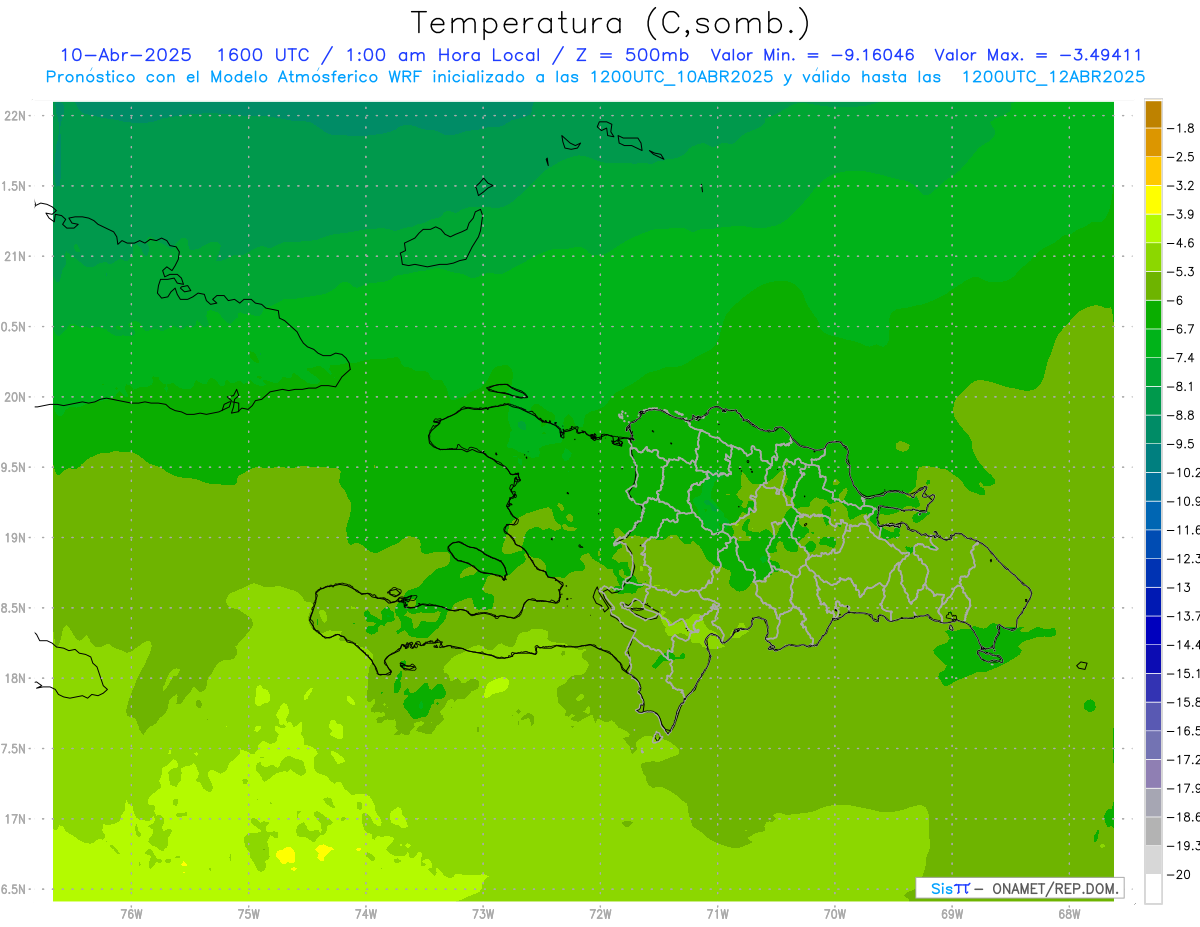1200x927 pixels.
Task: Click the '76W' longitude label
Action: pos(131,914)
